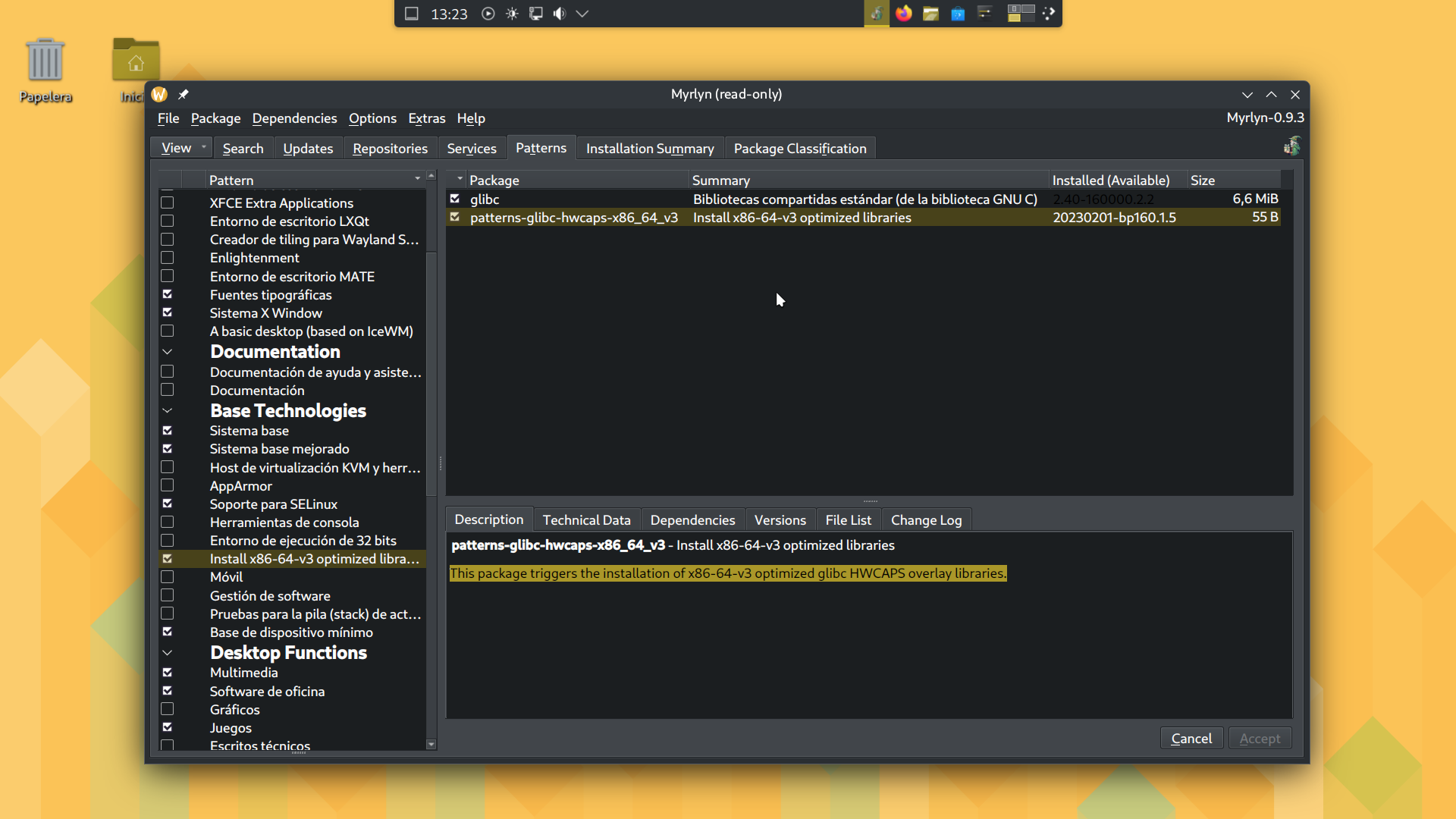Open the audio volume tray icon
This screenshot has width=1456, height=819.
pos(560,14)
